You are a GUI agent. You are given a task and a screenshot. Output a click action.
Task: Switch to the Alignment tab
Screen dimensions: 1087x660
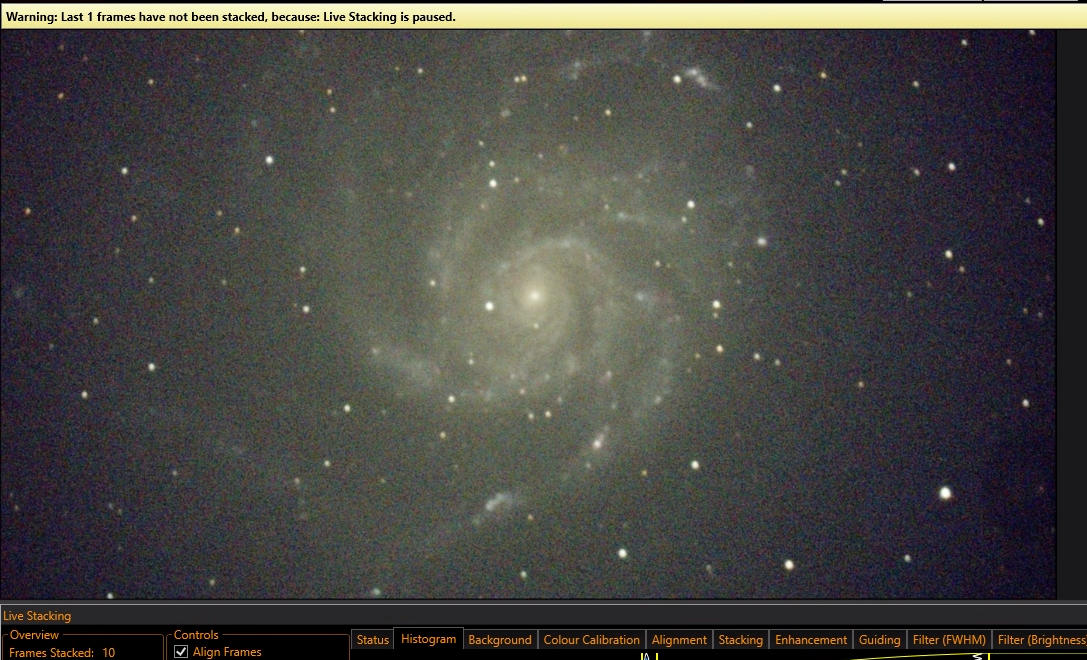pos(679,639)
